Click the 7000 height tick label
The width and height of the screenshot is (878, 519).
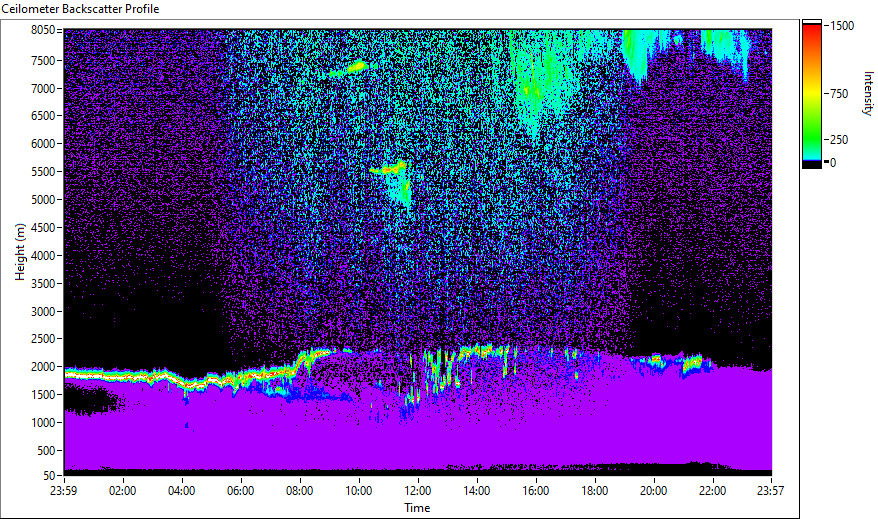[43, 88]
